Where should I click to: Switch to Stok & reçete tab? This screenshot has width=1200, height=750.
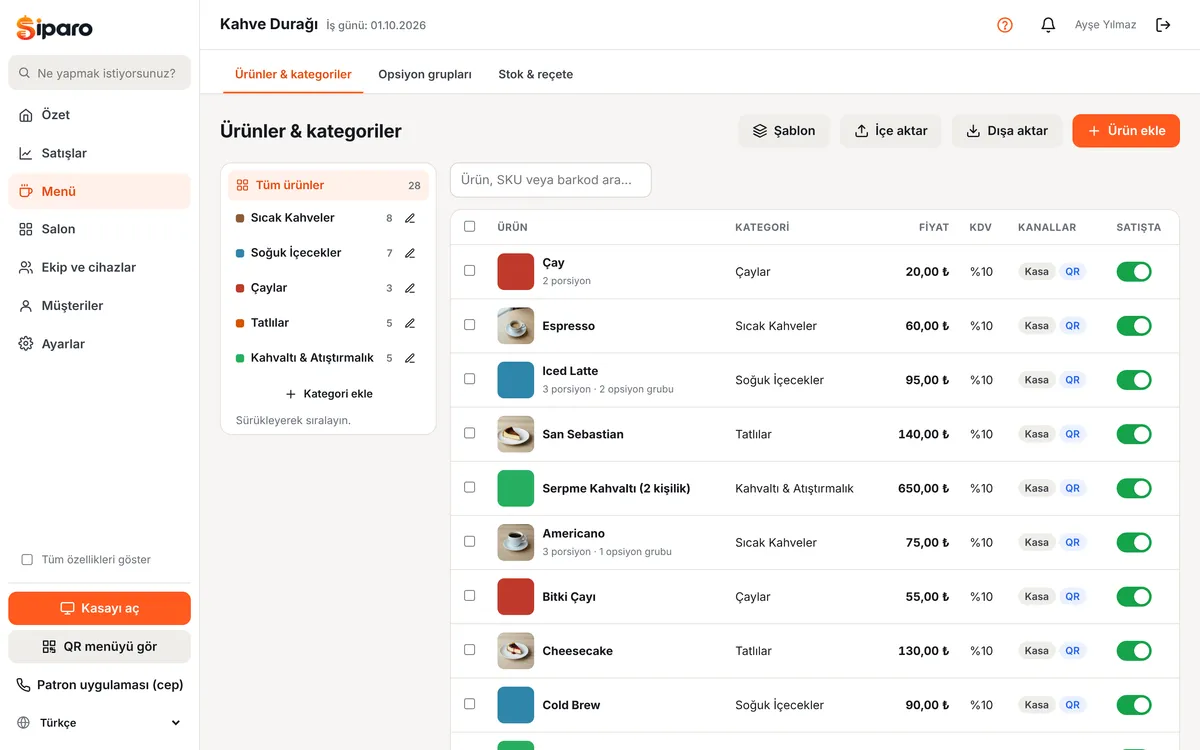pos(536,74)
